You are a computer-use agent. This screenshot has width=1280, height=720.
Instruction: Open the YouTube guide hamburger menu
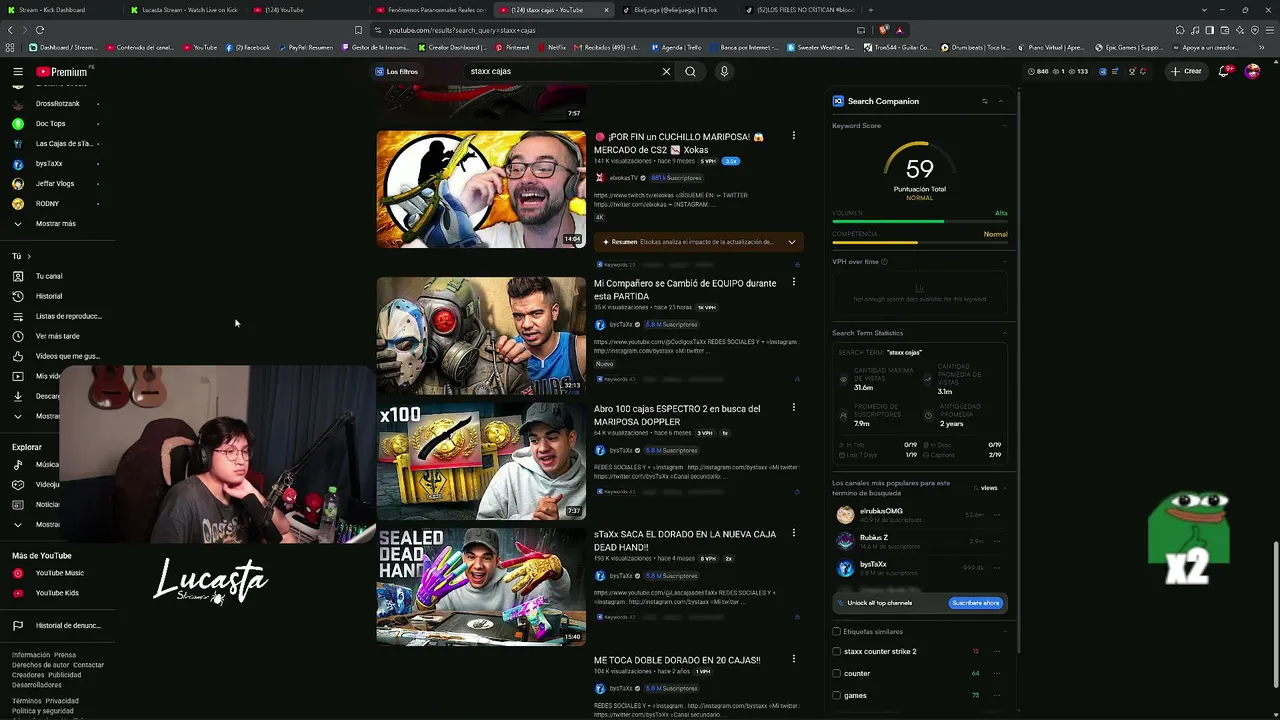coord(17,72)
